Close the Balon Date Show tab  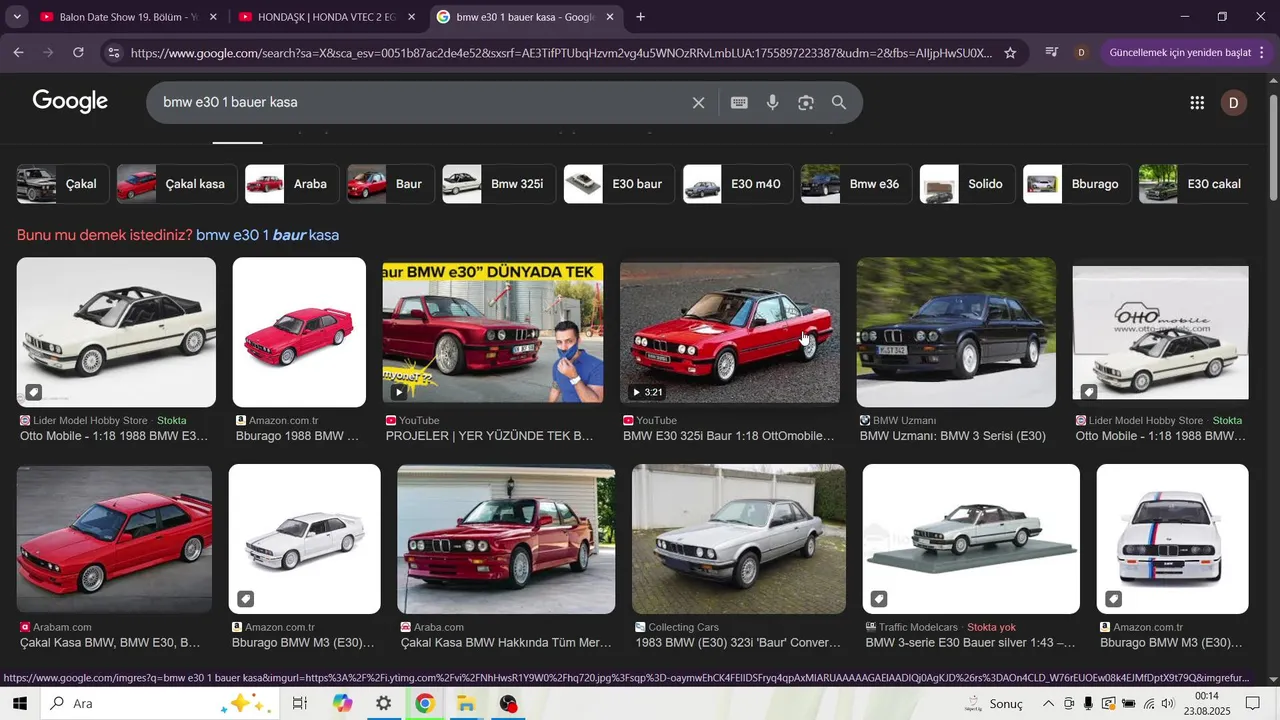213,17
